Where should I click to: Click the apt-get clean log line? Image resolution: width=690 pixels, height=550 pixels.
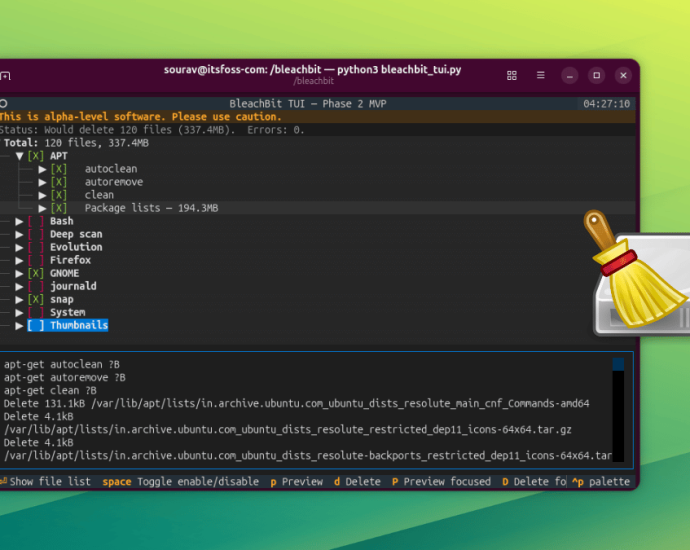[50, 390]
